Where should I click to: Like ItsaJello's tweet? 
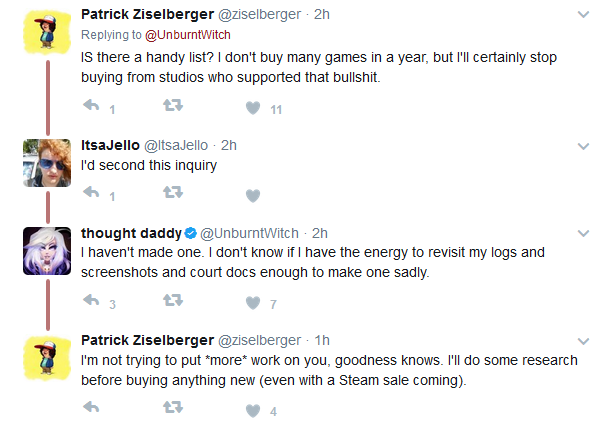click(253, 195)
